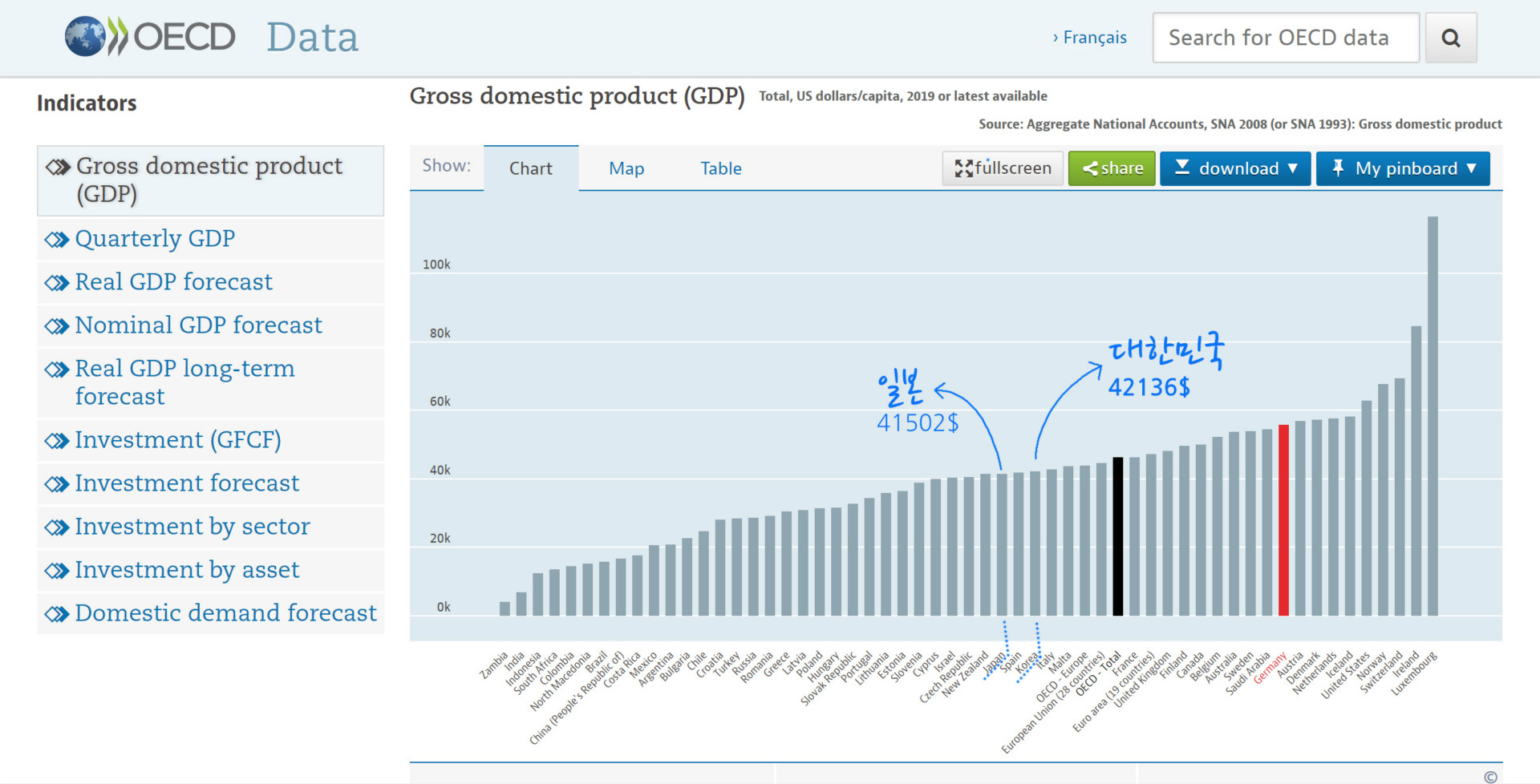Open the download dropdown arrow
The height and width of the screenshot is (784, 1540).
(1292, 168)
